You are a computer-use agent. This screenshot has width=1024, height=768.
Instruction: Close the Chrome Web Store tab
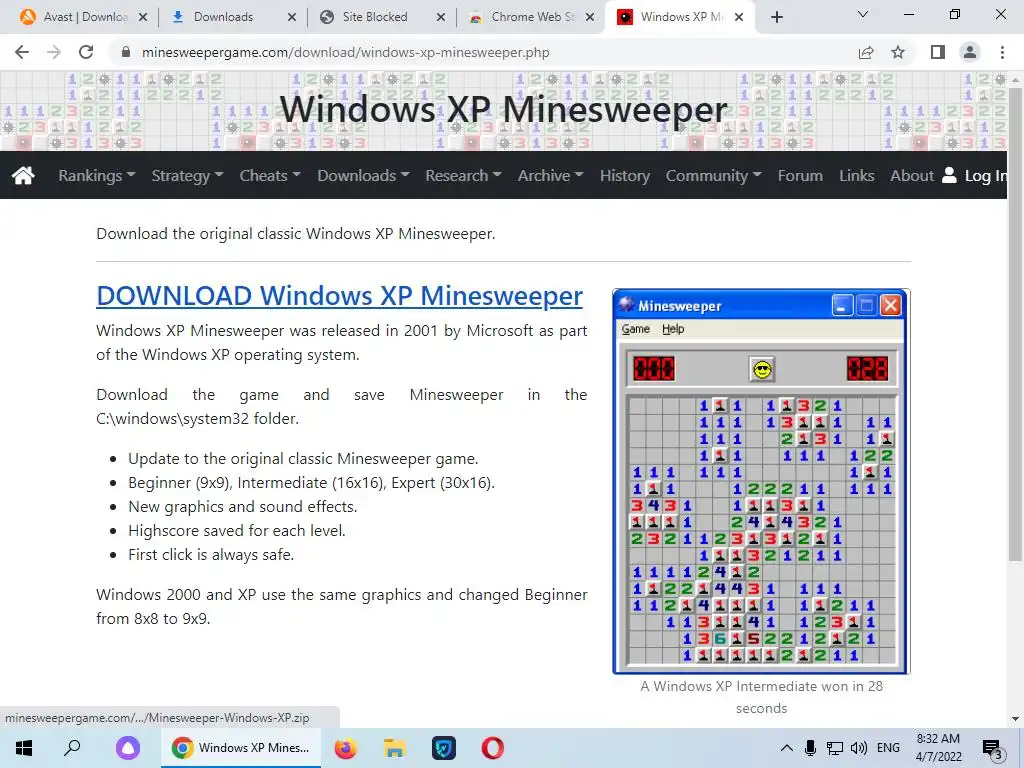click(x=590, y=17)
